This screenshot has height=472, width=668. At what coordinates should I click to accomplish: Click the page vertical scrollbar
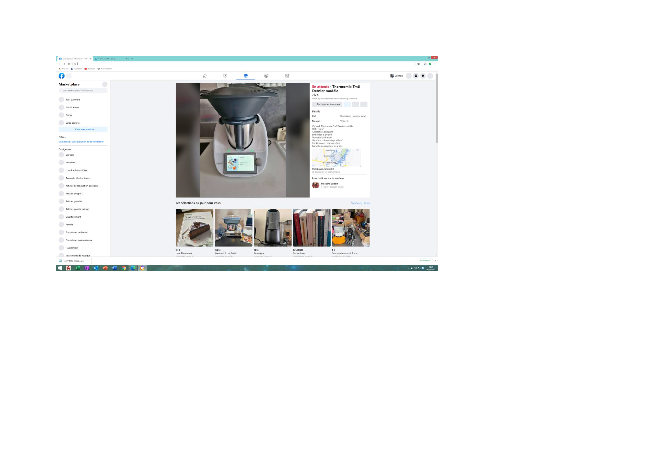coord(436,109)
